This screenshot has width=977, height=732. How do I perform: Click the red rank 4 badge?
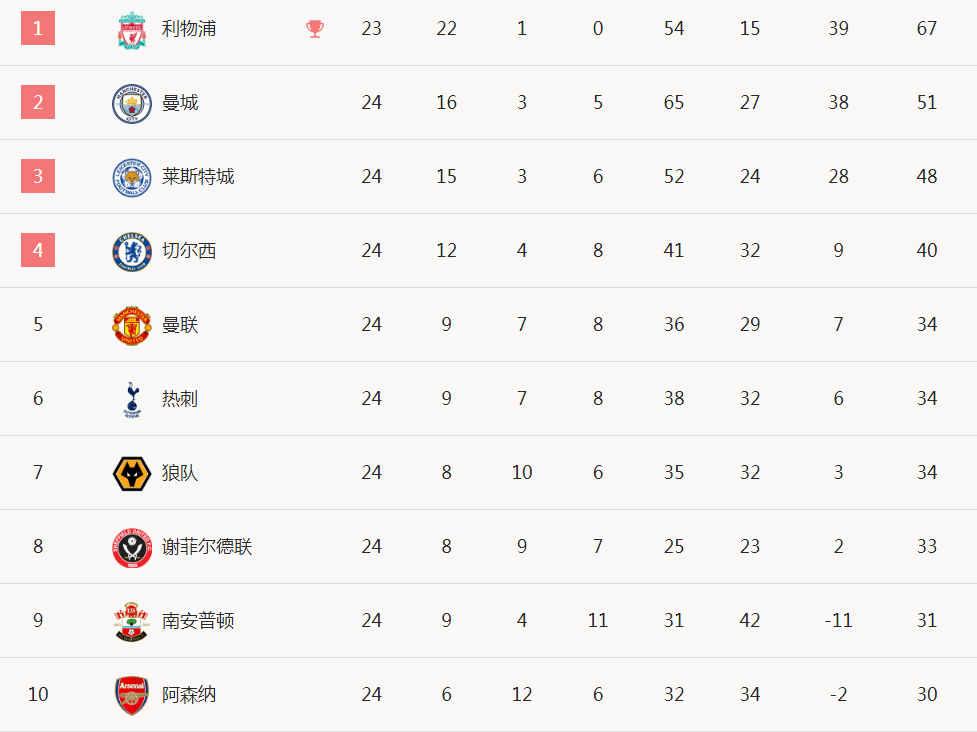38,251
